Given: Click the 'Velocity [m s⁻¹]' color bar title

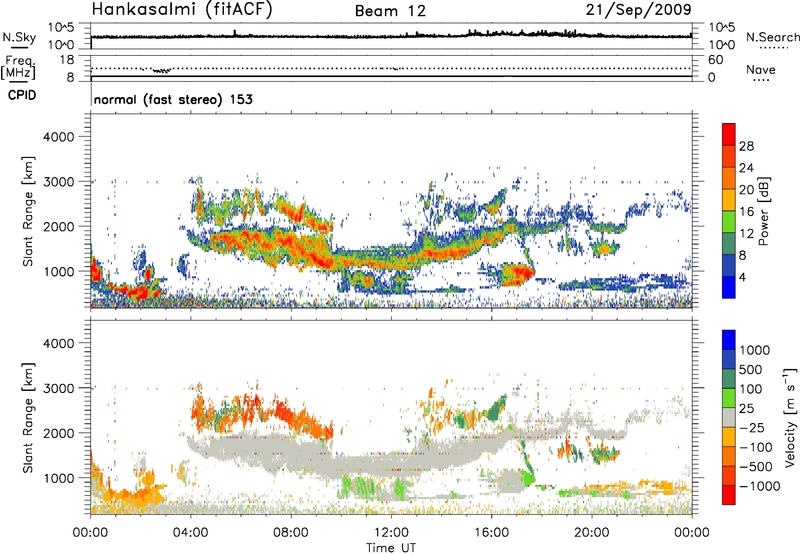Looking at the screenshot, I should point(790,417).
